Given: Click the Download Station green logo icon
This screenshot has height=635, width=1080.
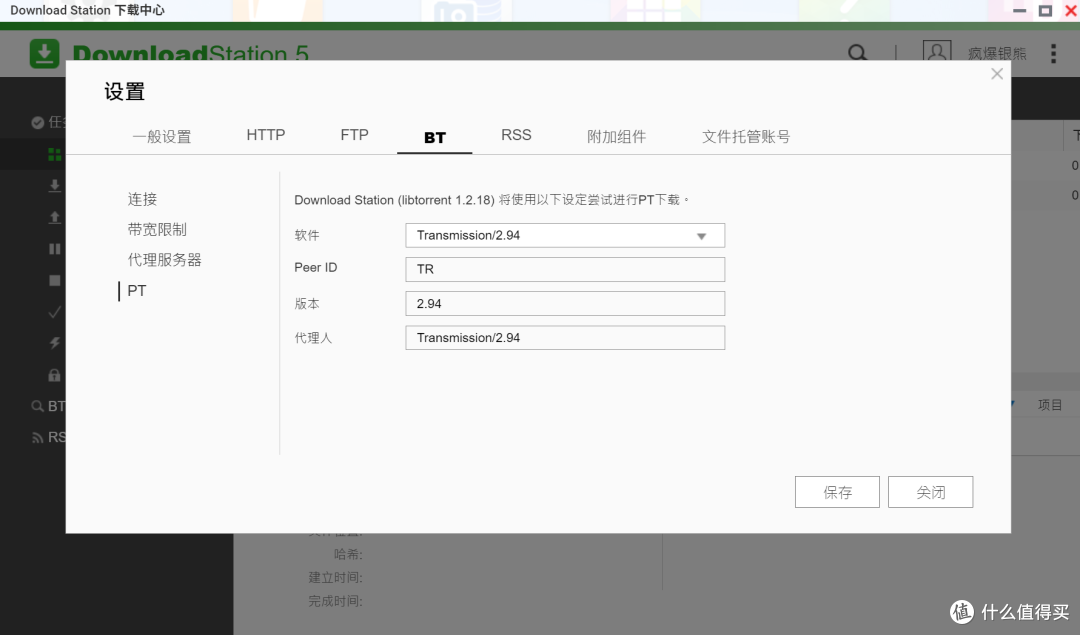Looking at the screenshot, I should [x=44, y=53].
